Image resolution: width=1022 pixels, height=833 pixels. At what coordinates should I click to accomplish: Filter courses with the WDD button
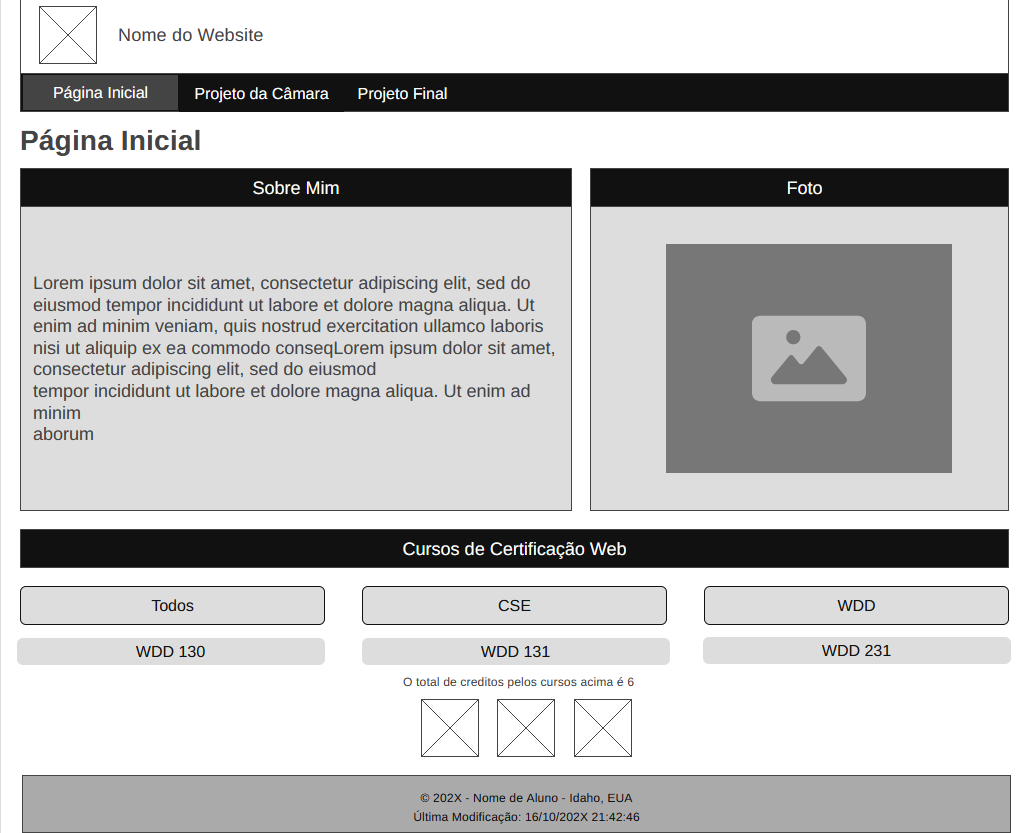856,606
